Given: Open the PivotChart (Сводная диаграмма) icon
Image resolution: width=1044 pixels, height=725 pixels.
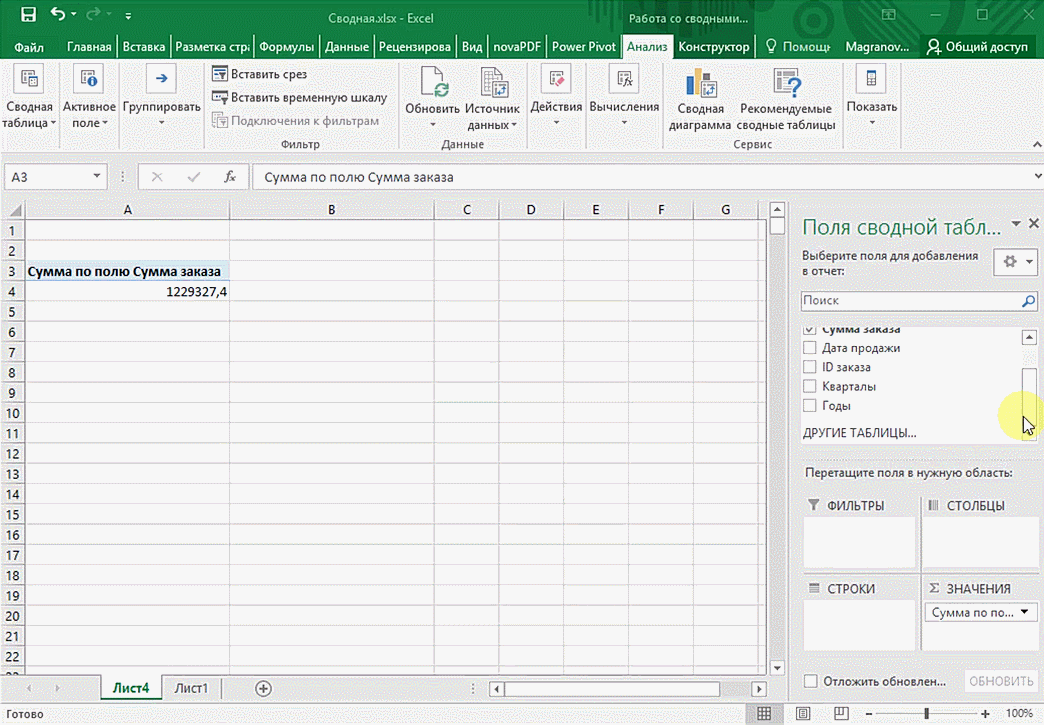Looking at the screenshot, I should click(700, 84).
